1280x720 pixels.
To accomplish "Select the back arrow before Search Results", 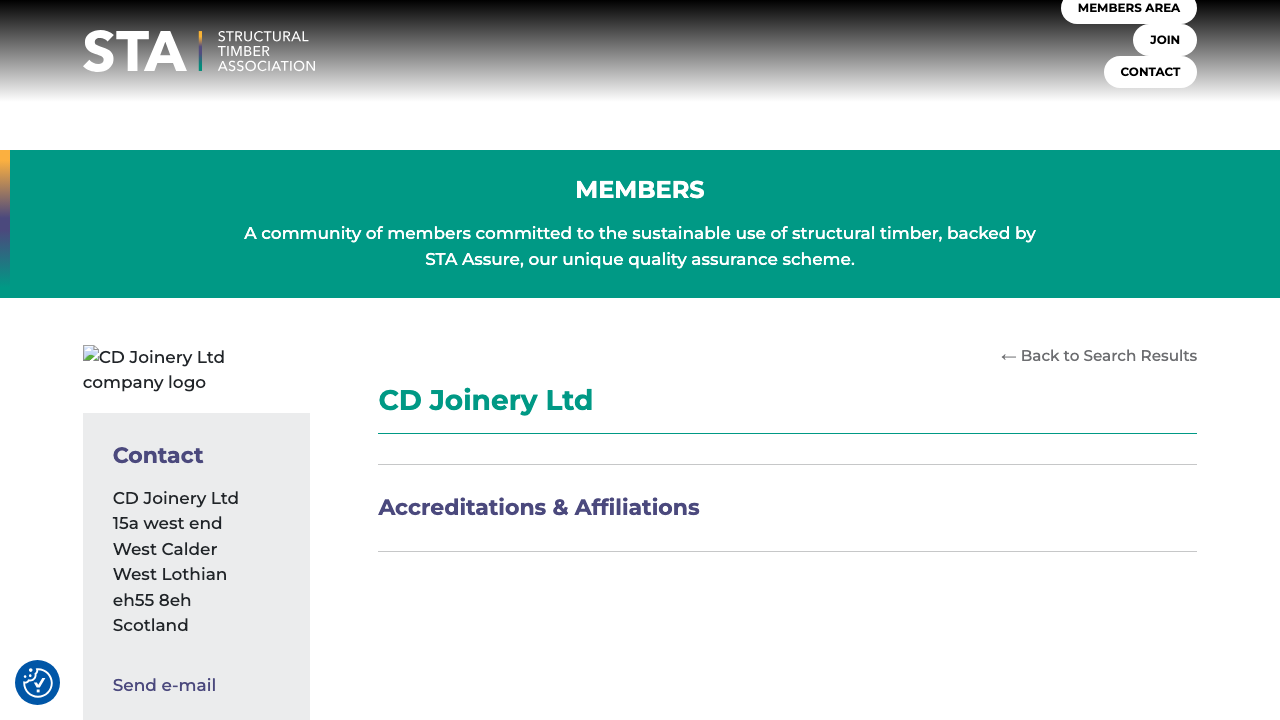I will click(1007, 355).
